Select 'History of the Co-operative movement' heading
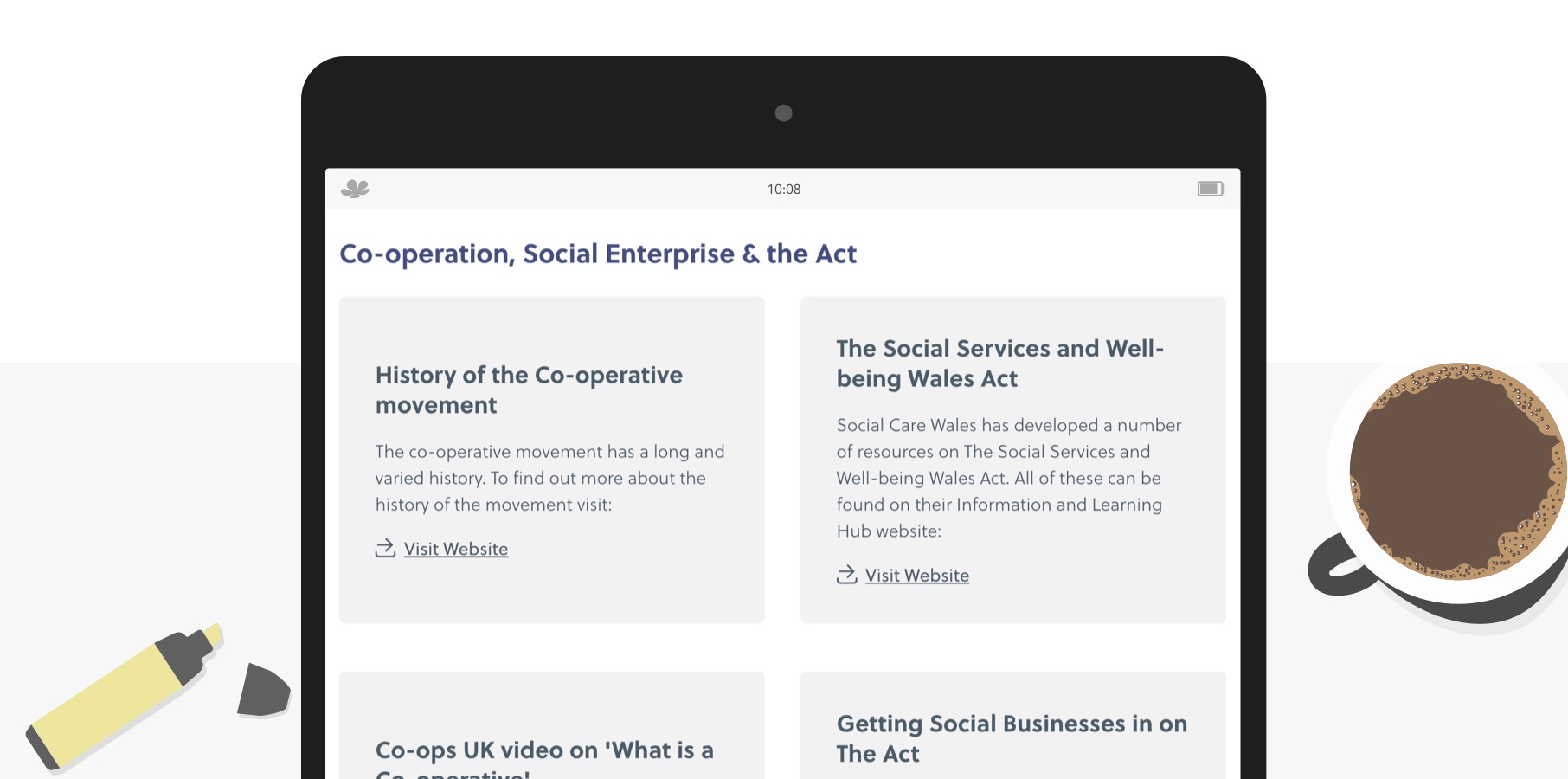This screenshot has height=779, width=1568. tap(529, 389)
